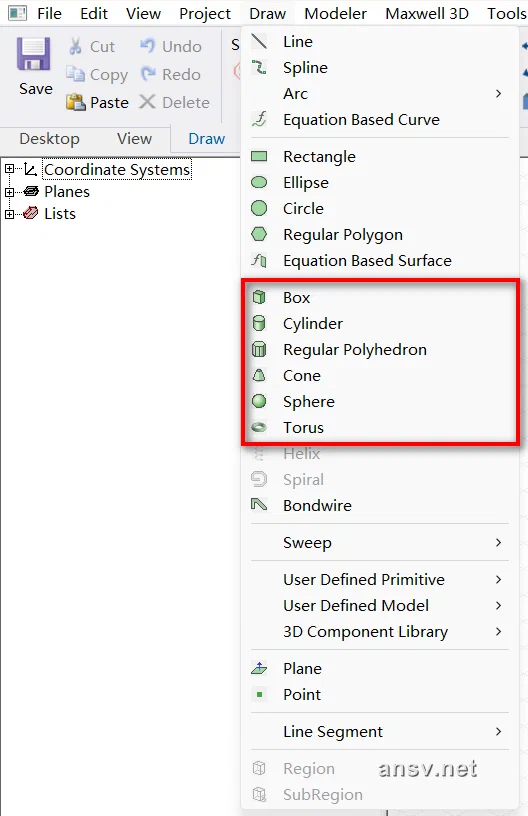Image resolution: width=528 pixels, height=816 pixels.
Task: Select the Plane icon in menu
Action: (259, 668)
